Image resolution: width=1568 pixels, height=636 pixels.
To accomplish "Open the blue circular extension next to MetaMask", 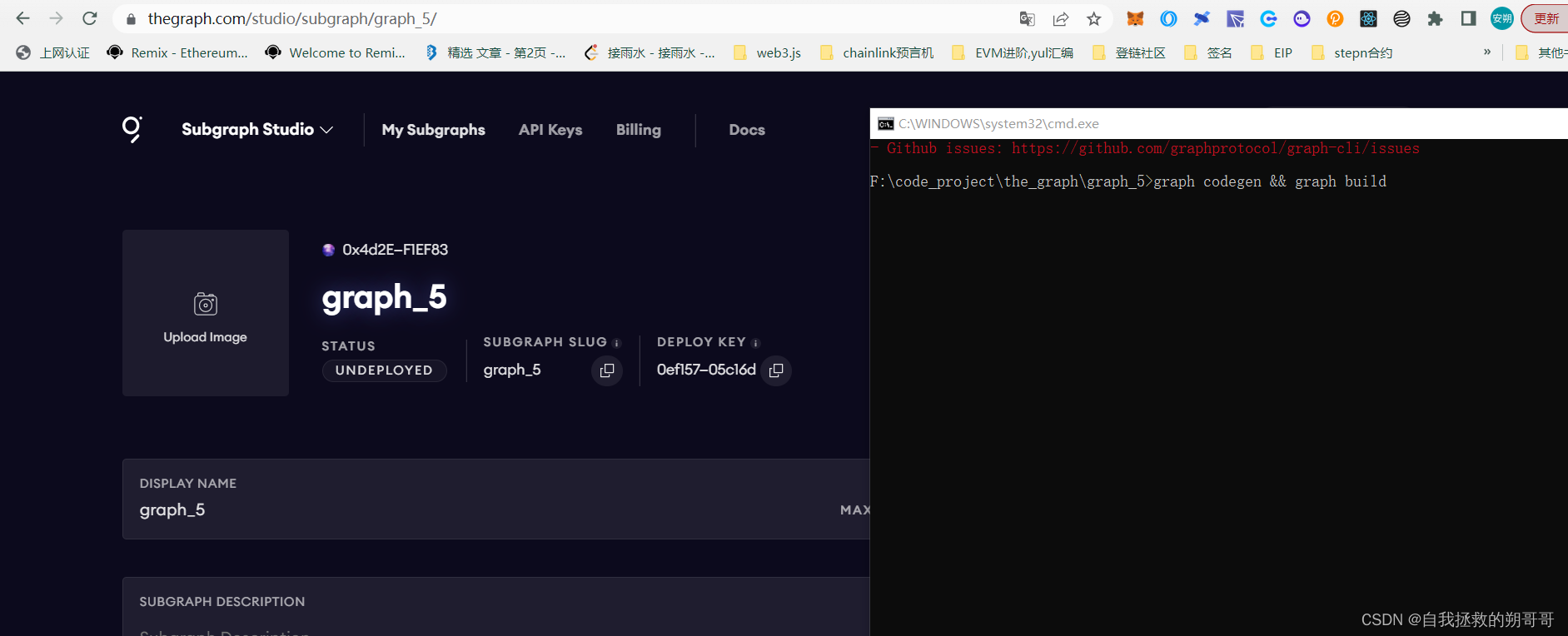I will pos(1169,18).
